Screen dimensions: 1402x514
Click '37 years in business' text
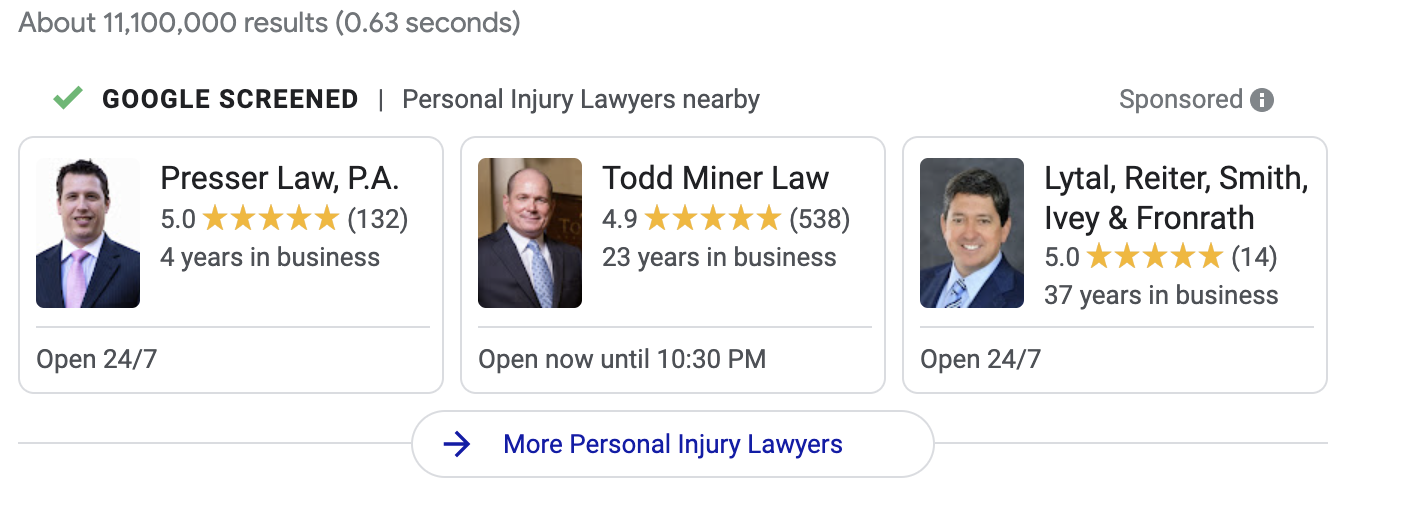click(1161, 296)
